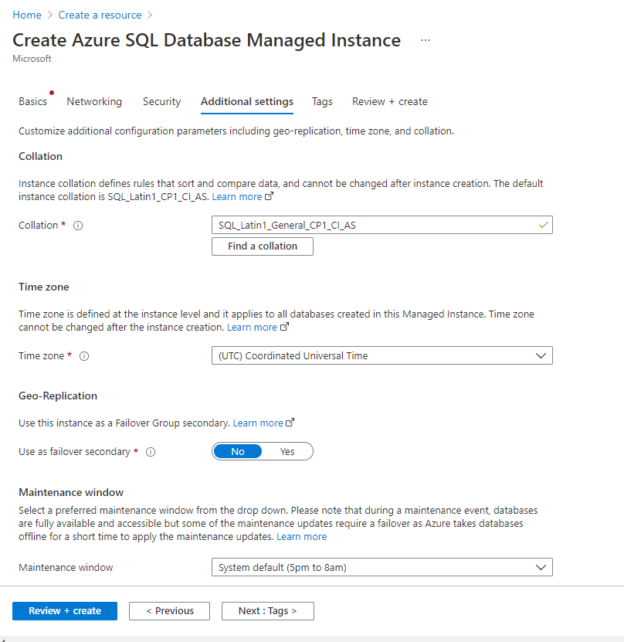Click the Find a collation button
Screen dimensions: 624x642
pos(262,246)
